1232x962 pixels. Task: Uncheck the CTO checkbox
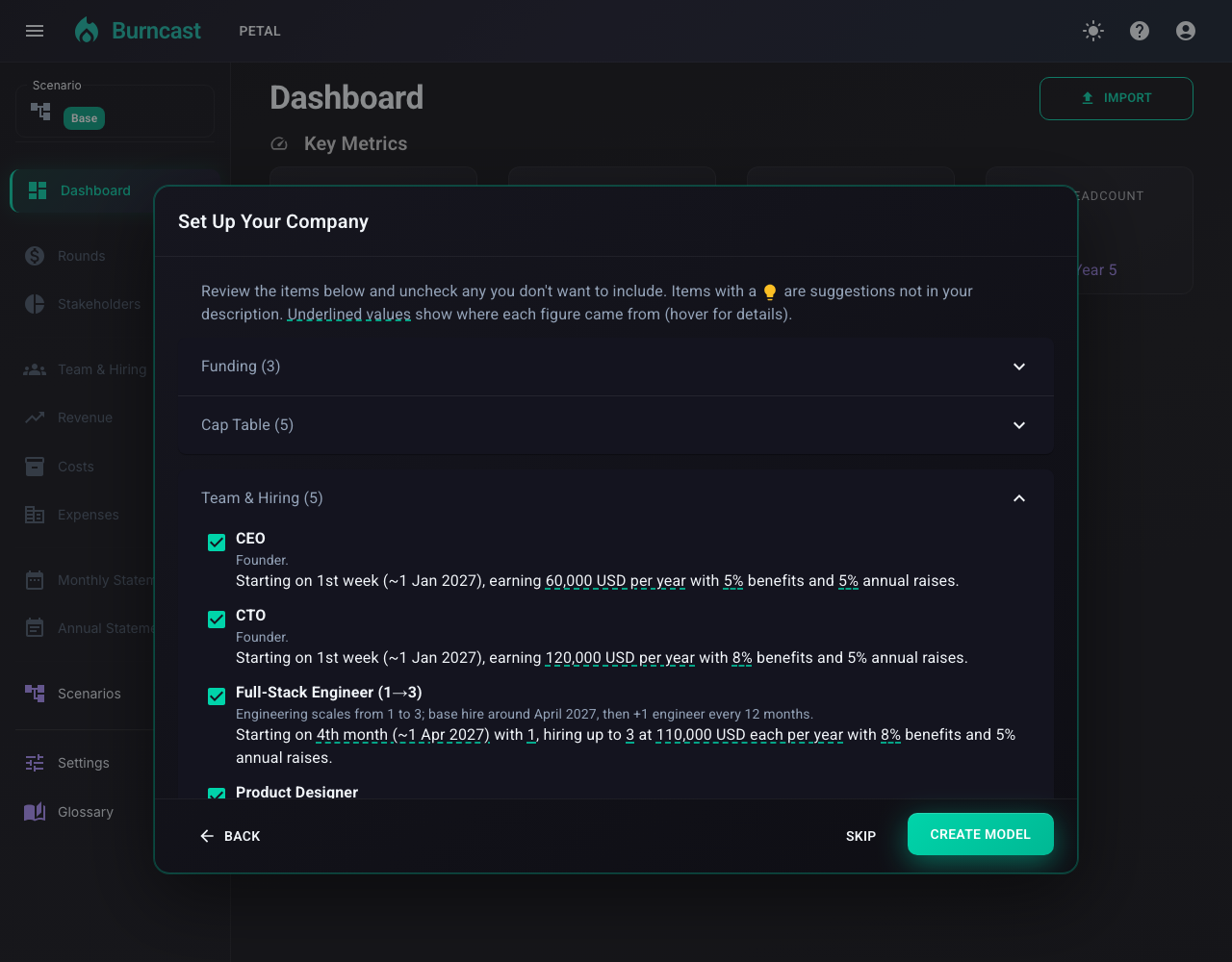217,620
